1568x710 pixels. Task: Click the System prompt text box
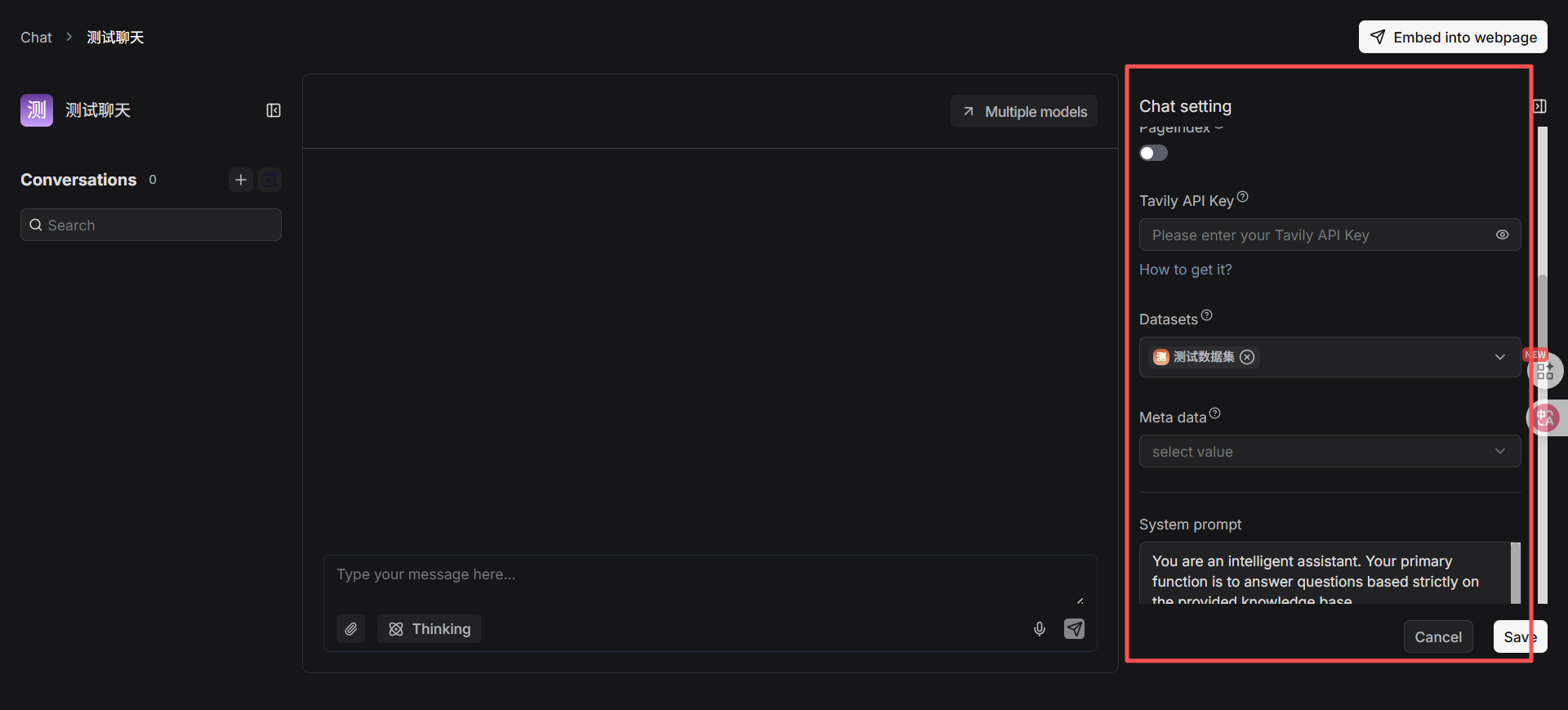1325,574
